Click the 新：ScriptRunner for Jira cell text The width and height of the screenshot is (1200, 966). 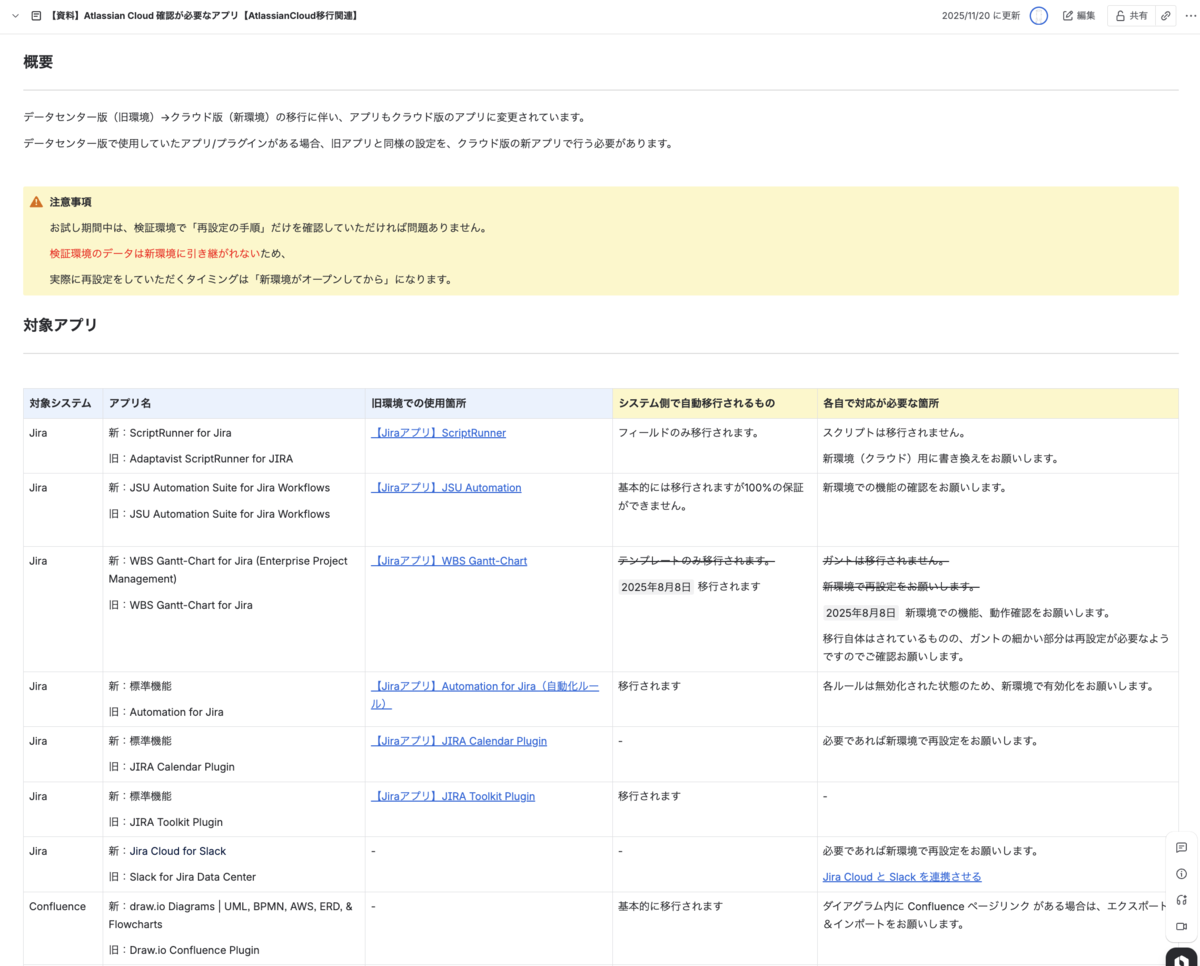pyautogui.click(x=170, y=433)
